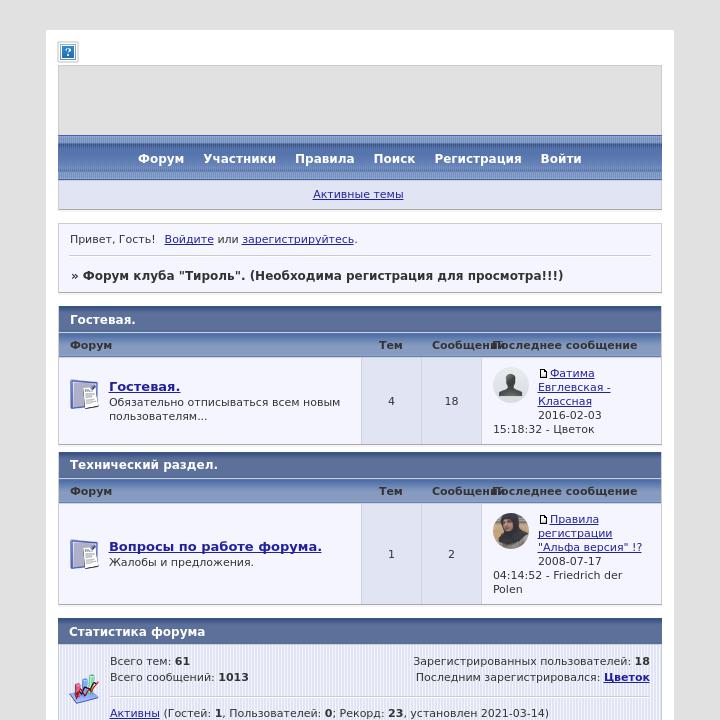Screen dimensions: 720x720
Task: Click Обязательно отписываться всем новым description
Action: [225, 409]
